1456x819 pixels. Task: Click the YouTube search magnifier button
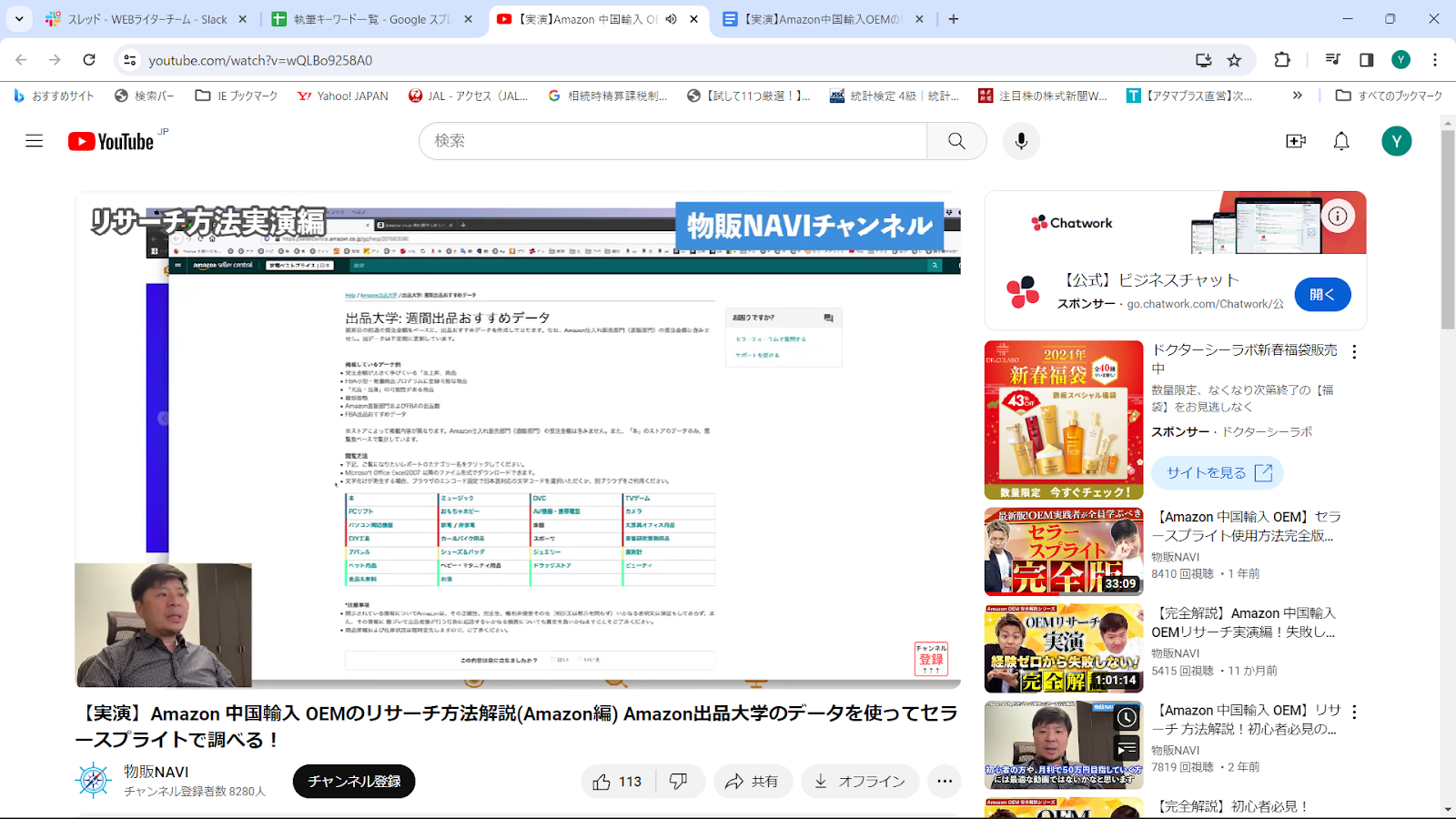(x=956, y=141)
